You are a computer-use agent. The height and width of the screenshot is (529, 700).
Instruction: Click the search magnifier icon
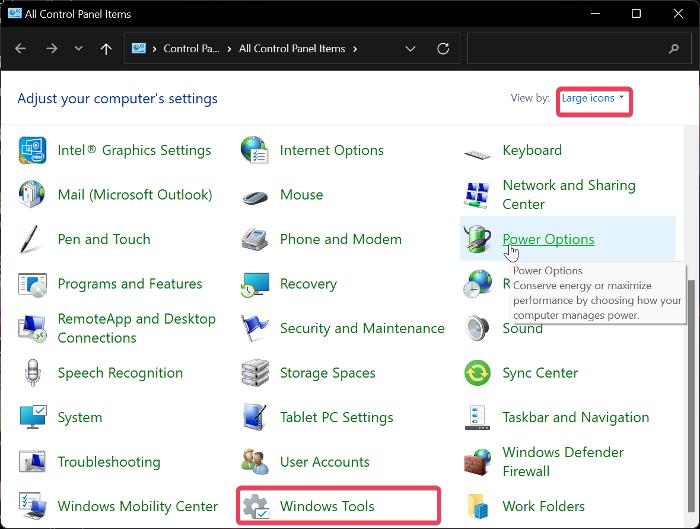click(674, 49)
